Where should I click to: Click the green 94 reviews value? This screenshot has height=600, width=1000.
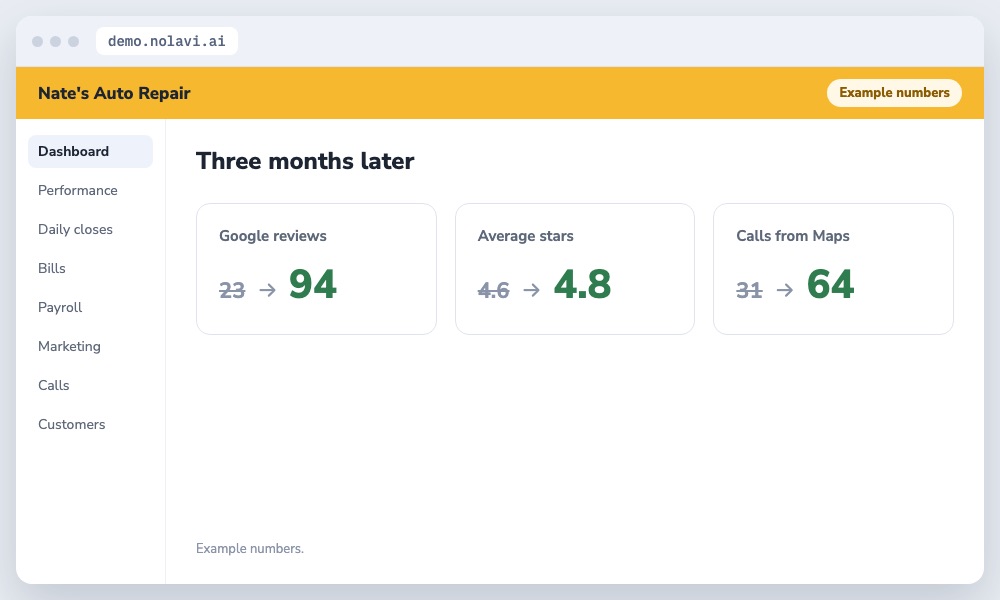312,284
